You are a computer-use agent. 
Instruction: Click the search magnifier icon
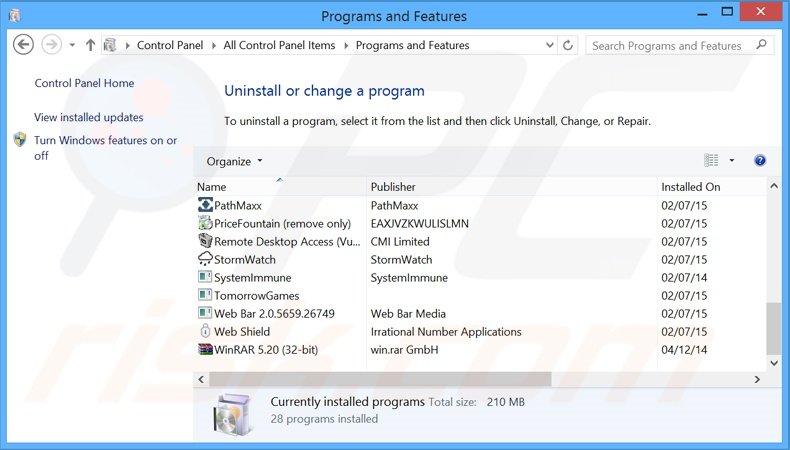click(x=761, y=45)
